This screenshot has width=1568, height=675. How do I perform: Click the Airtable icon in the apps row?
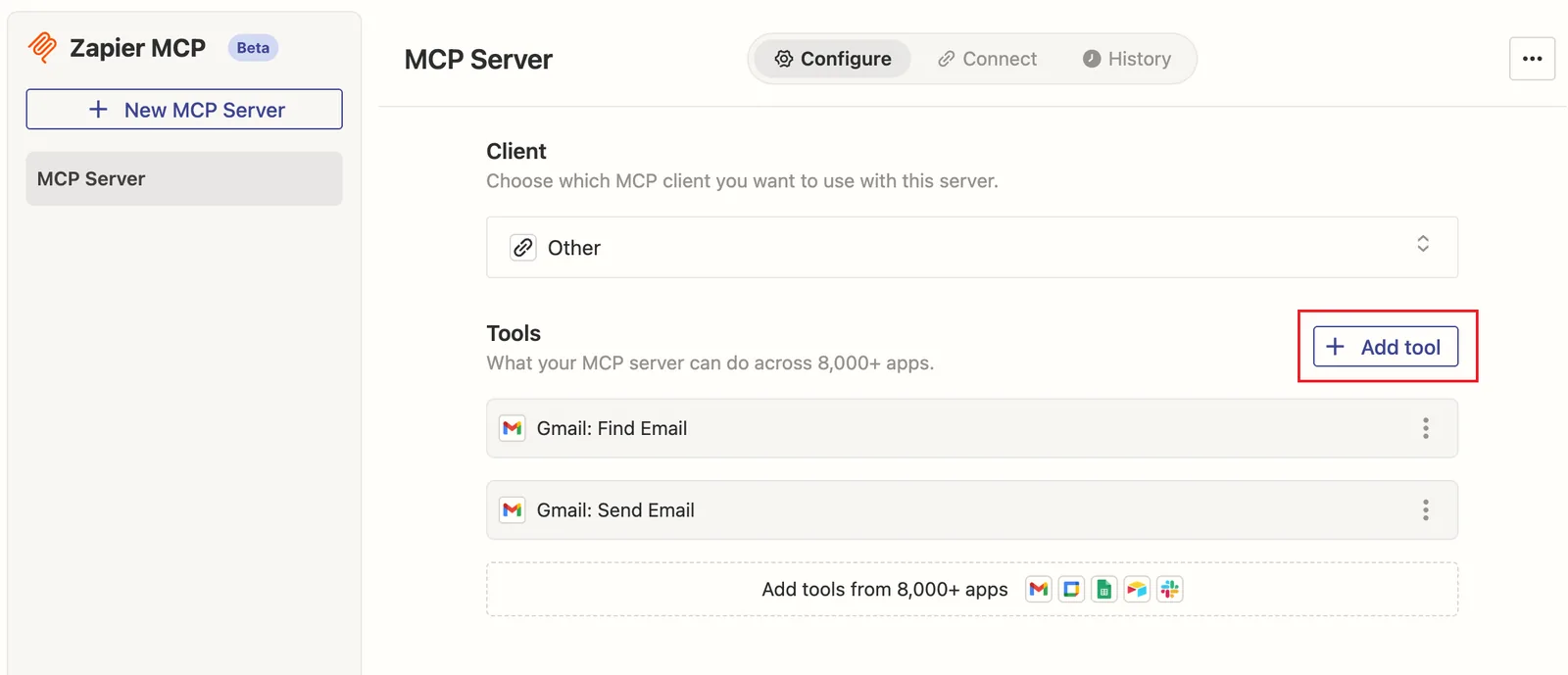tap(1137, 589)
